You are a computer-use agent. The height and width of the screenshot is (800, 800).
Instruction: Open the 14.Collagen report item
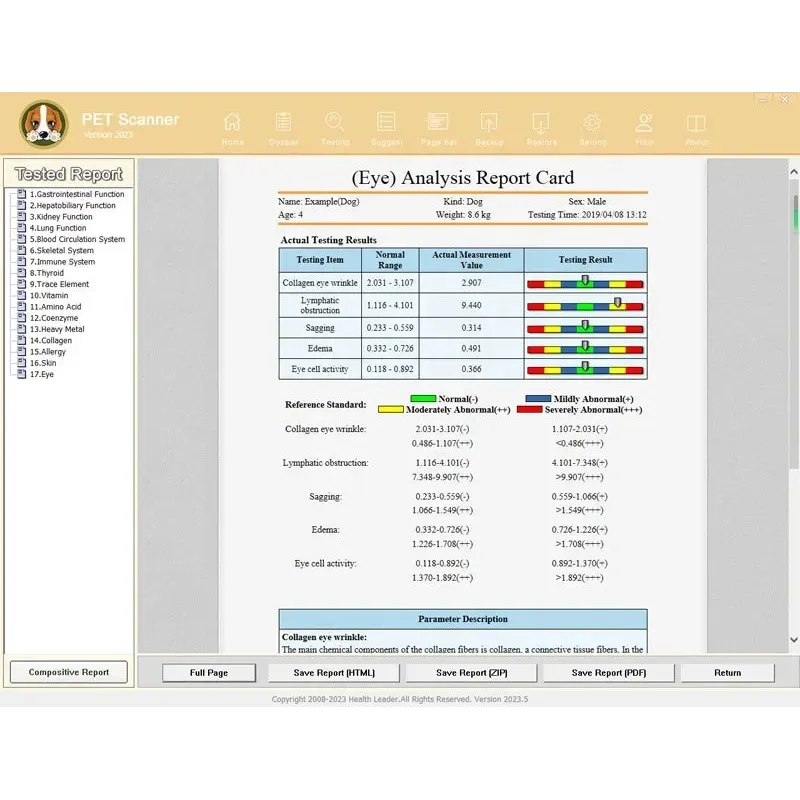50,340
